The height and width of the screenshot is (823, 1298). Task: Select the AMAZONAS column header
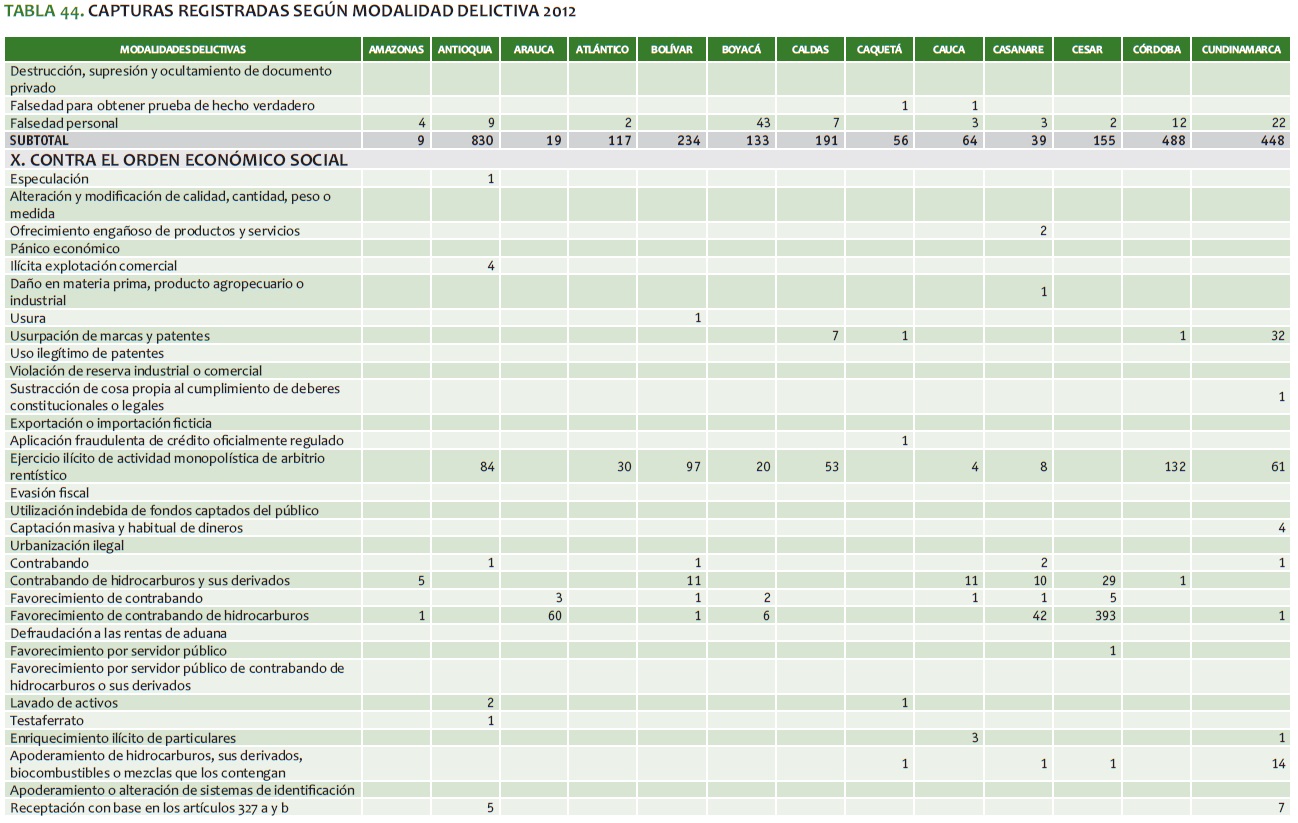pos(396,49)
